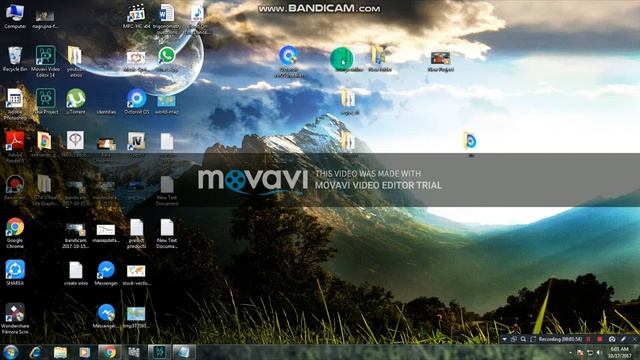Open the tmp37295 image file
The height and width of the screenshot is (360, 640).
[136, 318]
